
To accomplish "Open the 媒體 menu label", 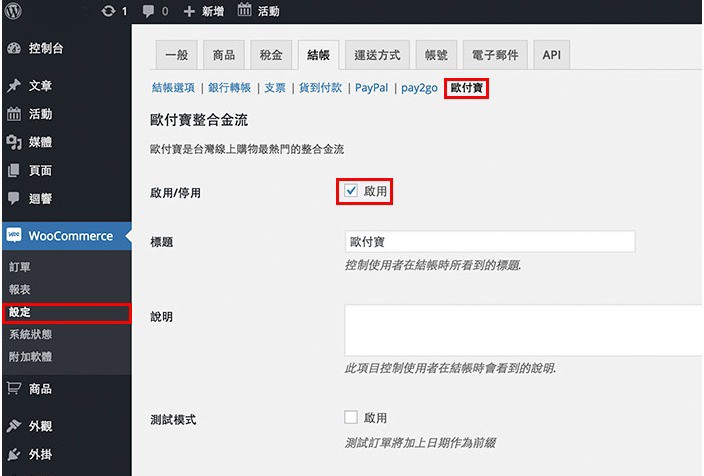I will (x=40, y=142).
